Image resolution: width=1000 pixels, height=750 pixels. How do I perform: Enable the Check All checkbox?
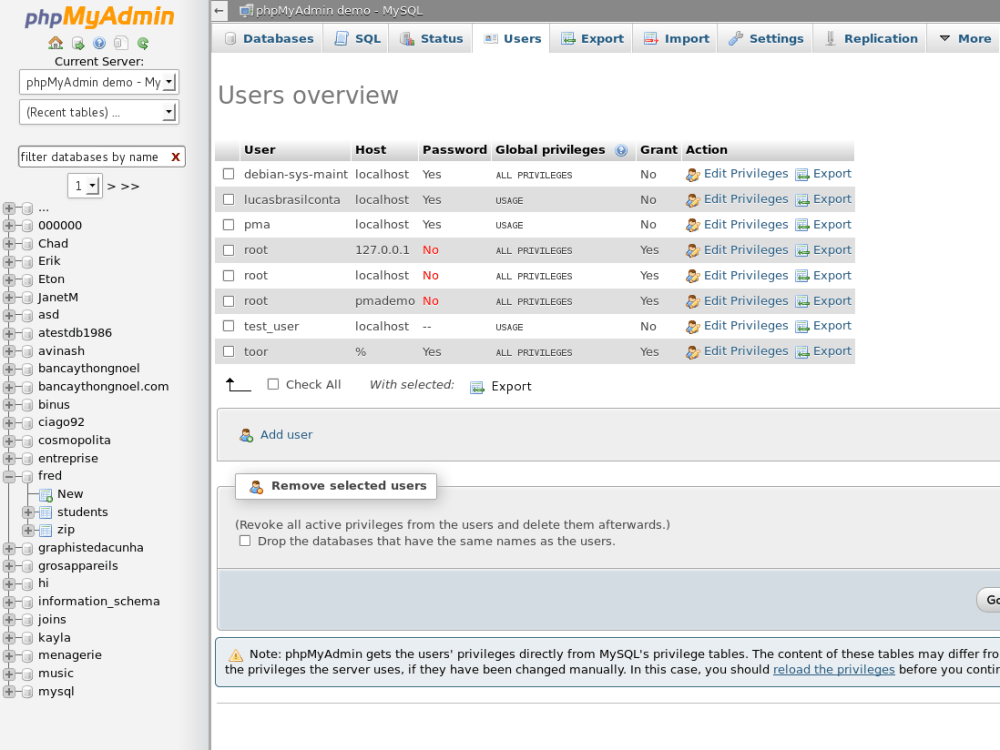pos(273,384)
